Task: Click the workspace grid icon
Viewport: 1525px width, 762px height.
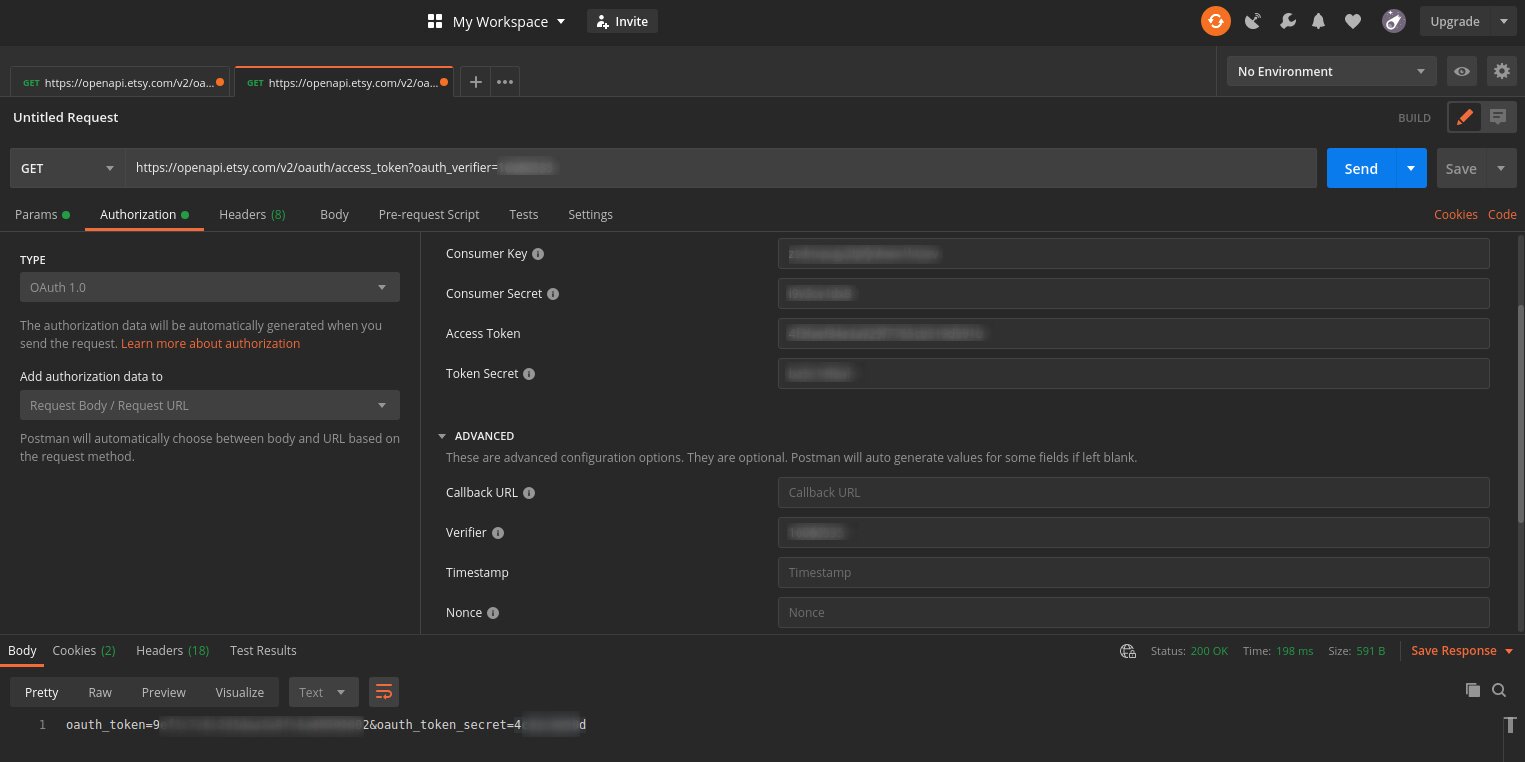Action: tap(435, 21)
